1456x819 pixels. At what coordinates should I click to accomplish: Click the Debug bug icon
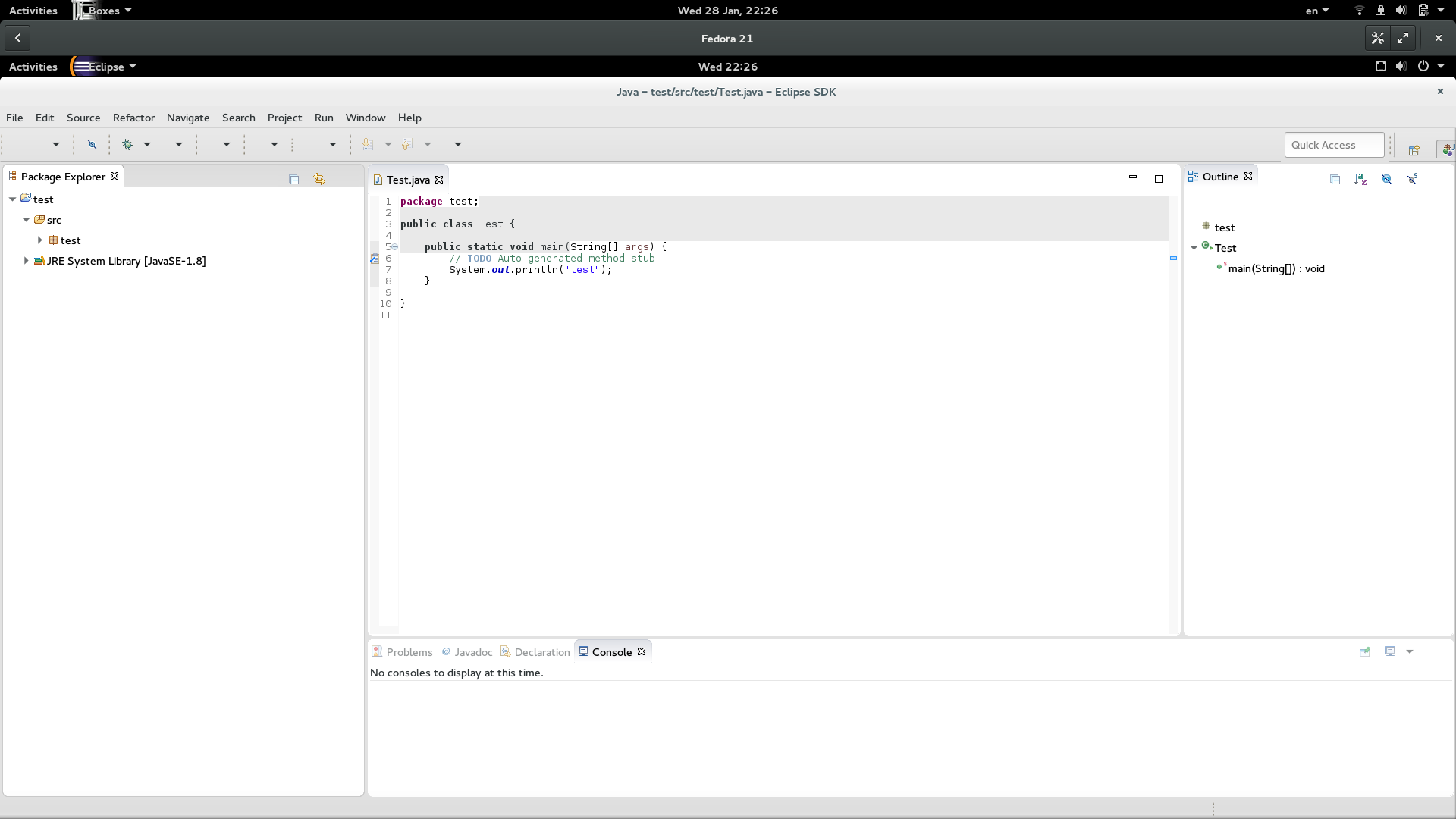(128, 144)
